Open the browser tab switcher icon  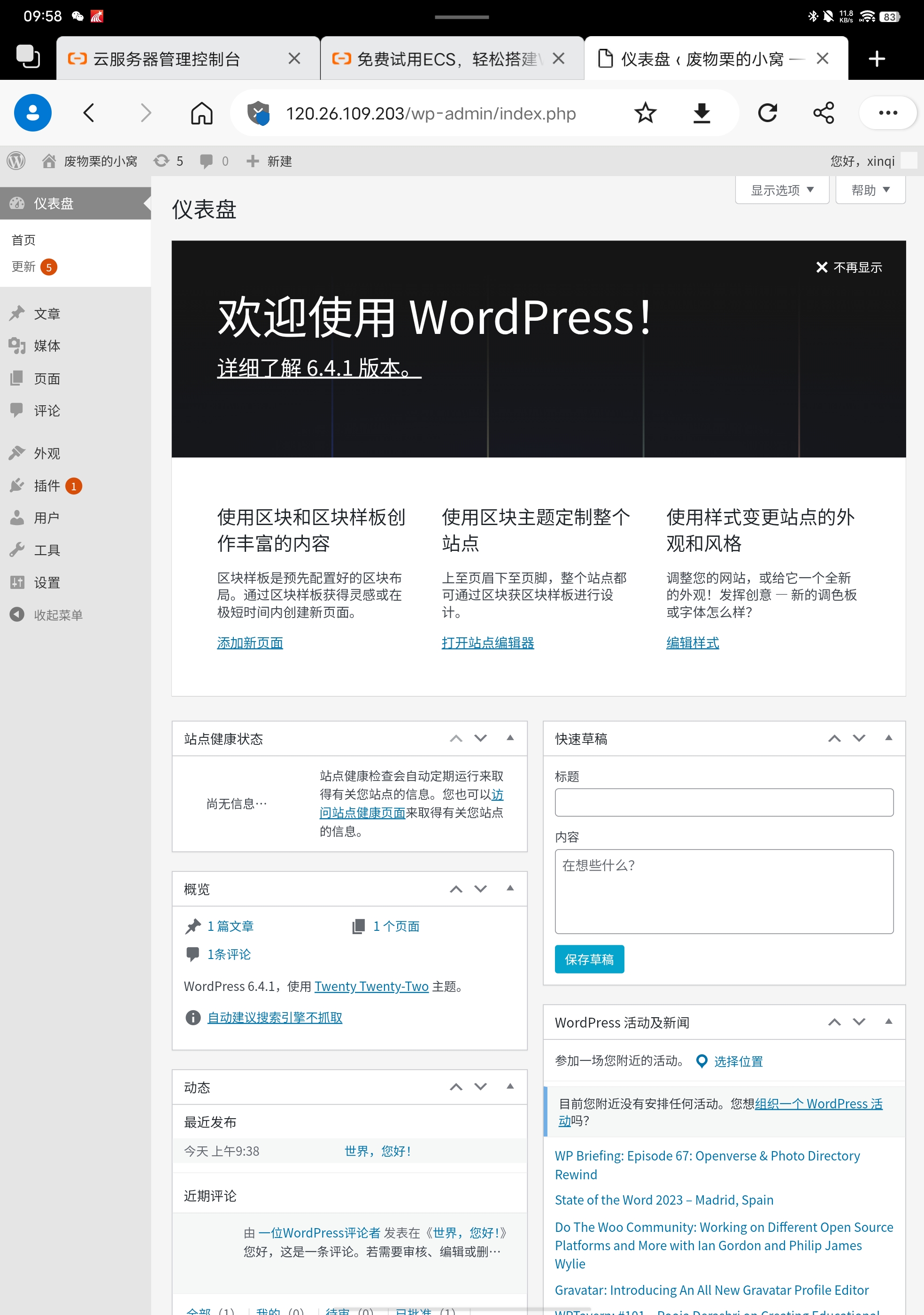[x=28, y=57]
